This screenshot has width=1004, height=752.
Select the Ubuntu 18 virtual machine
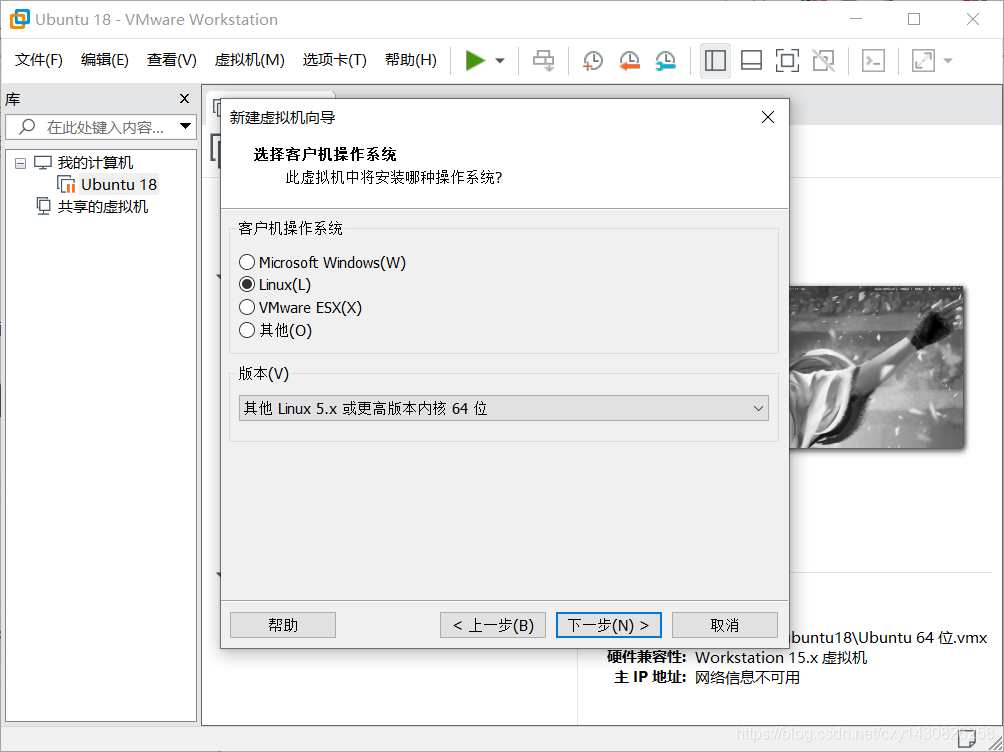(x=118, y=184)
